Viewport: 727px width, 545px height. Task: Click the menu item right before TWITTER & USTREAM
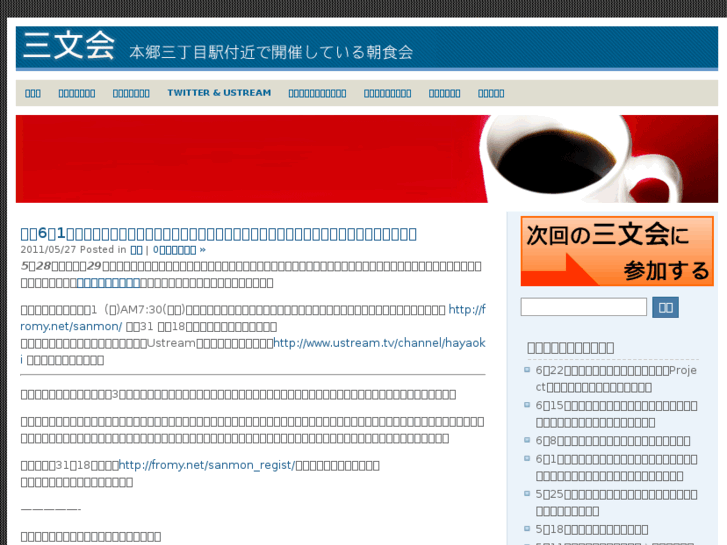point(131,93)
